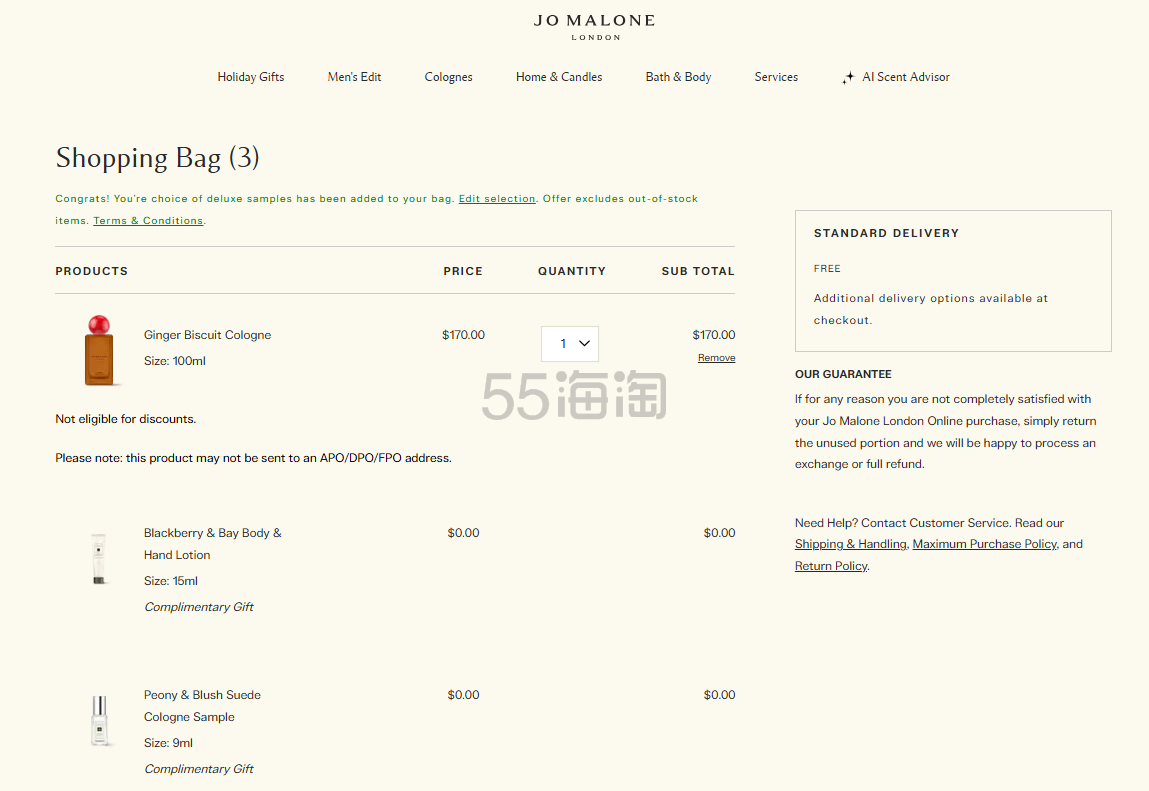The image size is (1149, 791).
Task: Click the Ginger Biscuit Cologne product name
Action: point(207,335)
